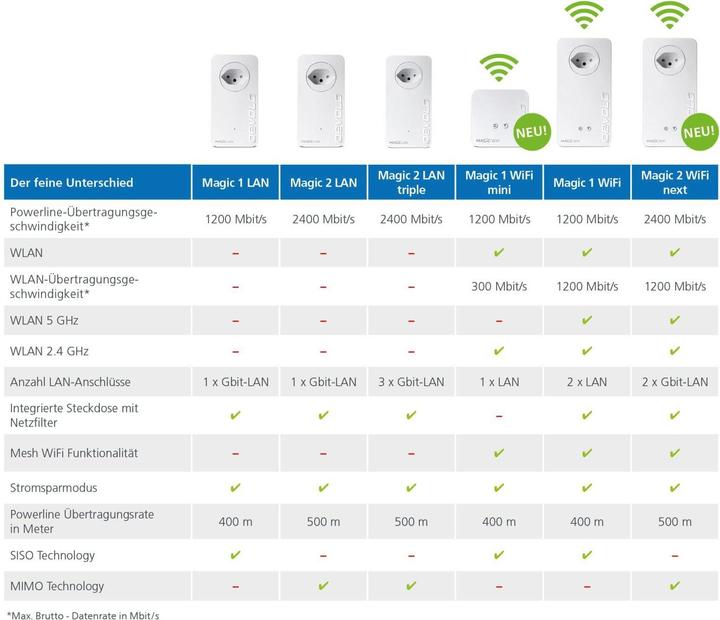Click '400 m' range for Magic 1 LAN

[x=236, y=522]
